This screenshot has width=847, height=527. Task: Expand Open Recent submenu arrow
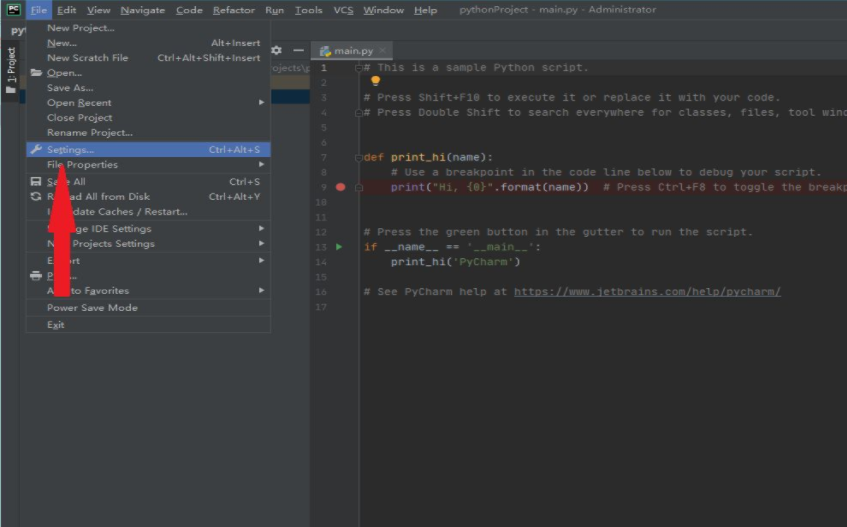point(261,102)
